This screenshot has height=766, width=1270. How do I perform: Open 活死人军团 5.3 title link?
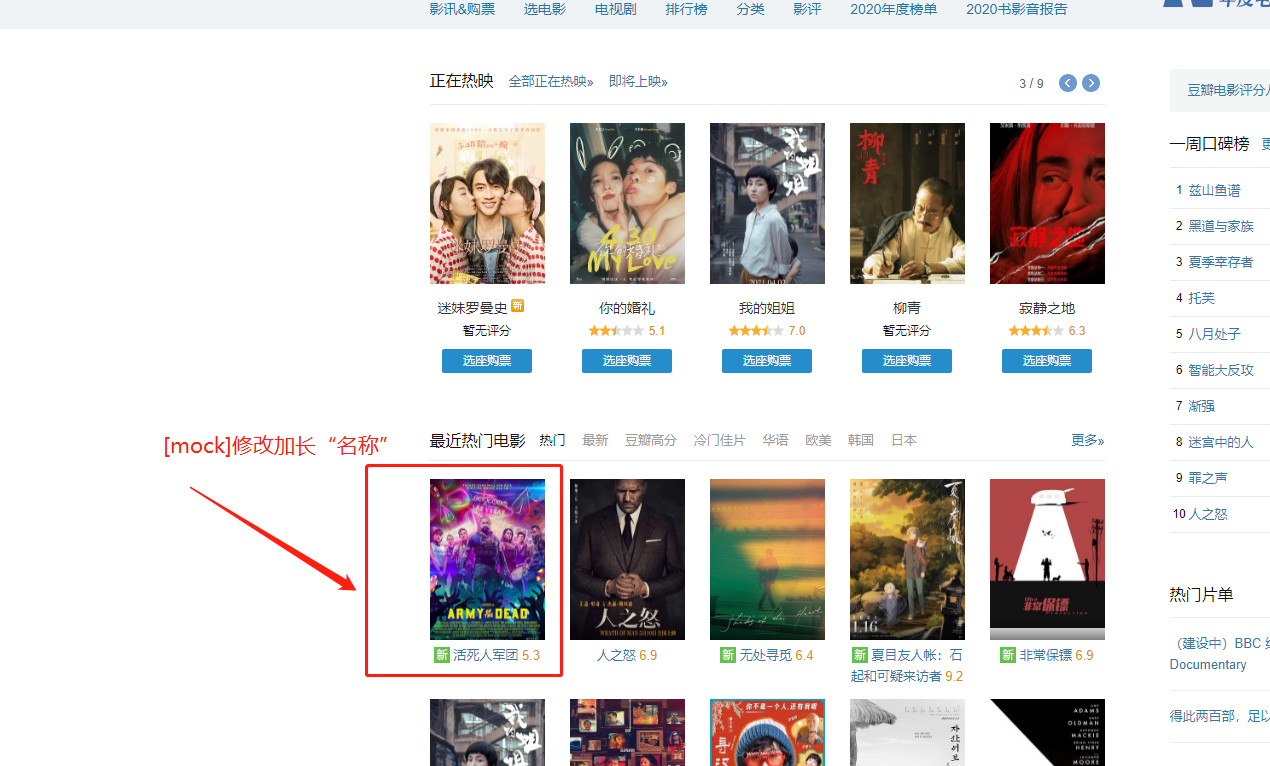tap(487, 655)
